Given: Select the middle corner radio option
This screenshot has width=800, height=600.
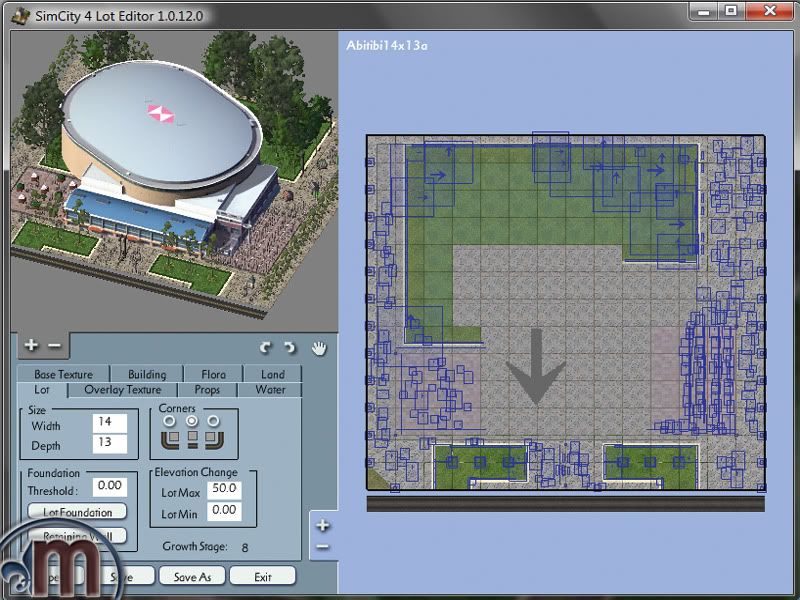Looking at the screenshot, I should [192, 421].
